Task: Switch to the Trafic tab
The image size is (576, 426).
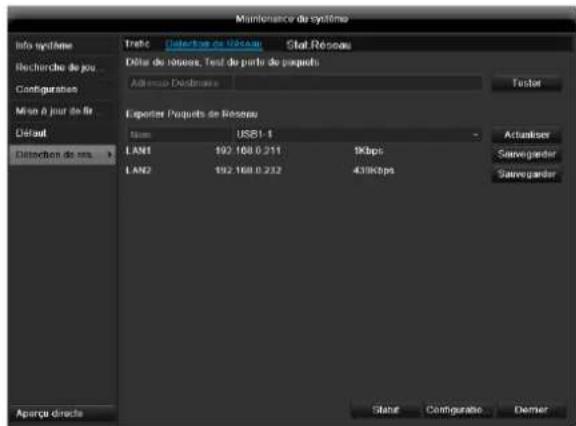Action: 137,44
